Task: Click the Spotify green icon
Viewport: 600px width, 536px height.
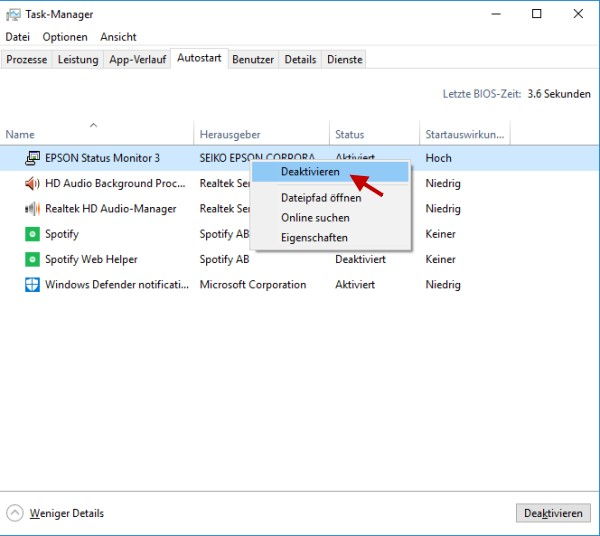Action: click(33, 234)
